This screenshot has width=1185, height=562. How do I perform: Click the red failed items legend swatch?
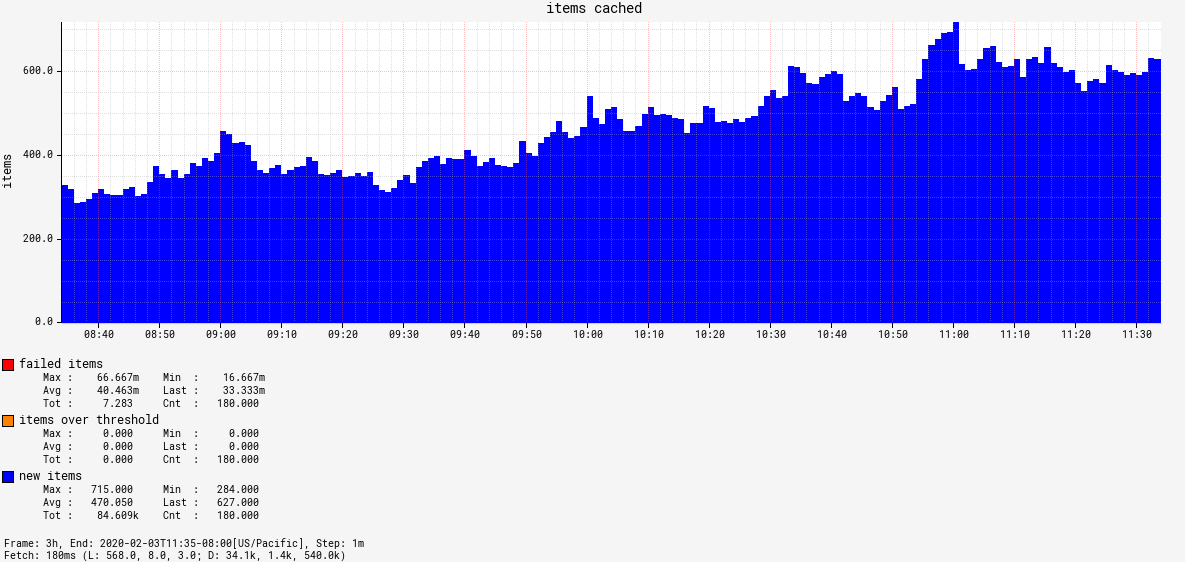(8, 364)
